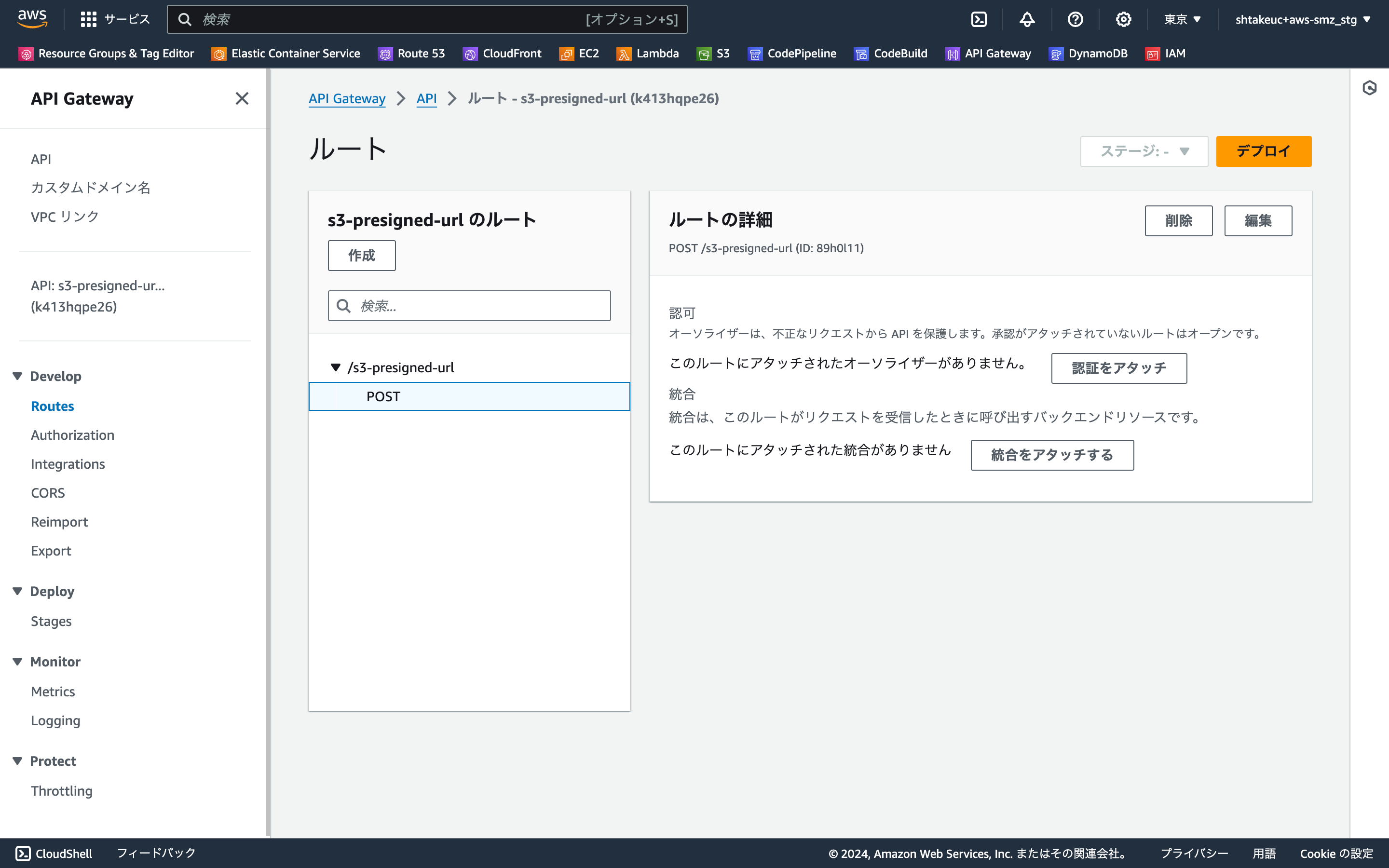
Task: Open Elastic Container Service shortcut
Action: pyautogui.click(x=286, y=54)
